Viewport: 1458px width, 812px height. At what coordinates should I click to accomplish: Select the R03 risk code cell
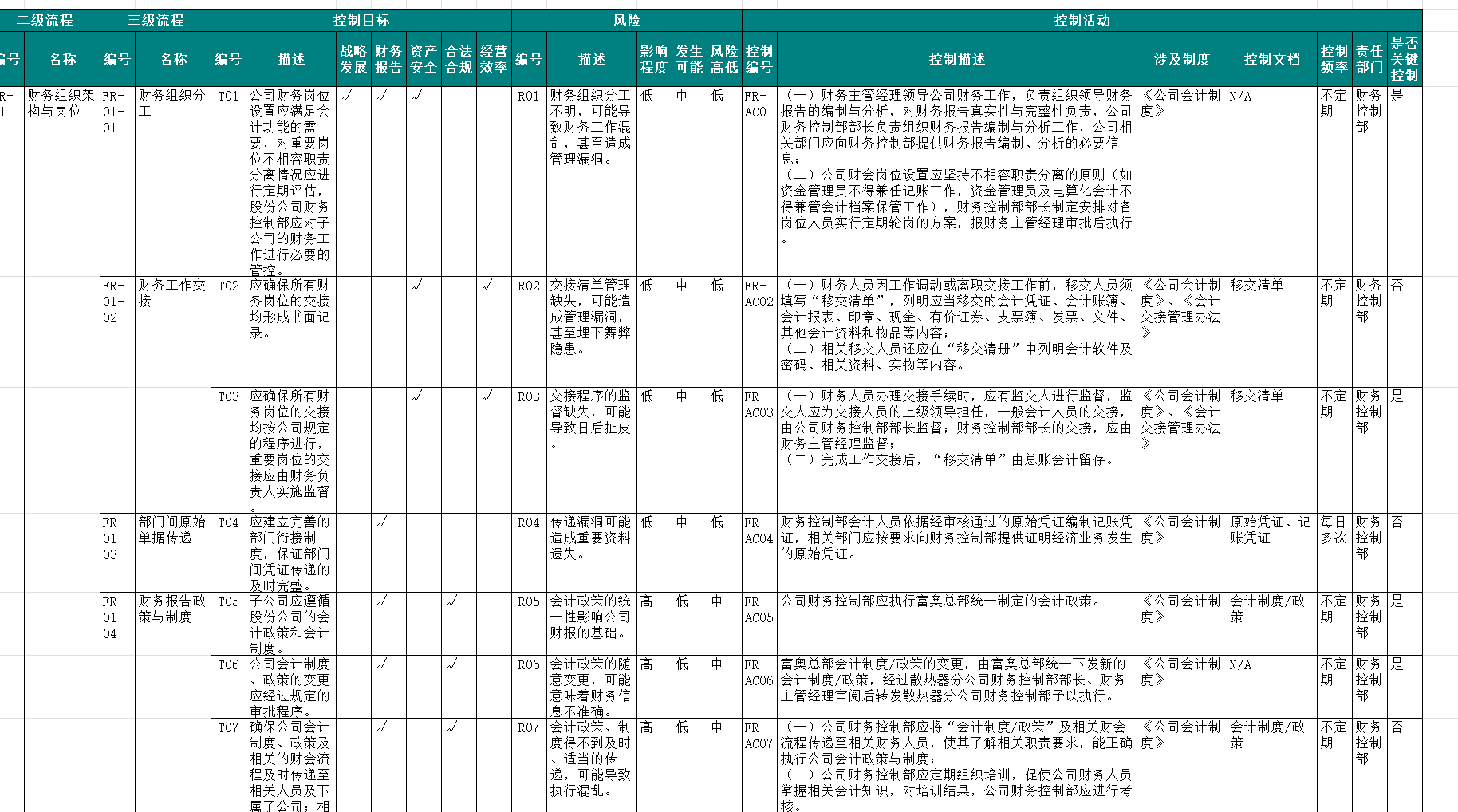click(529, 450)
